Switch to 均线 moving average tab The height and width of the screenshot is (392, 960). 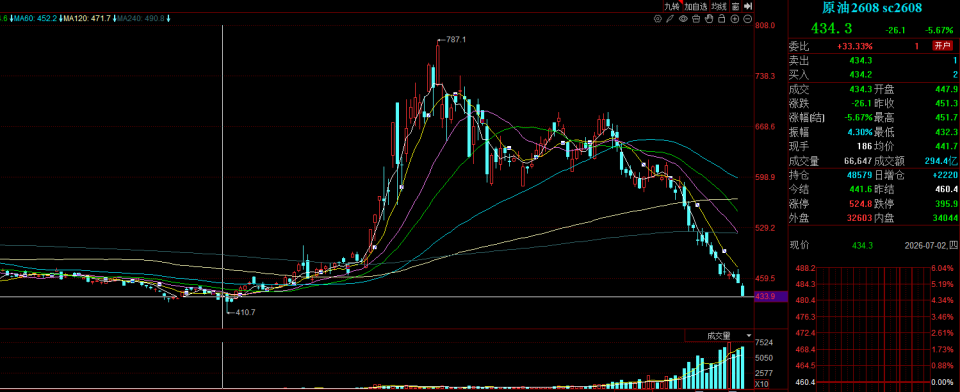719,6
